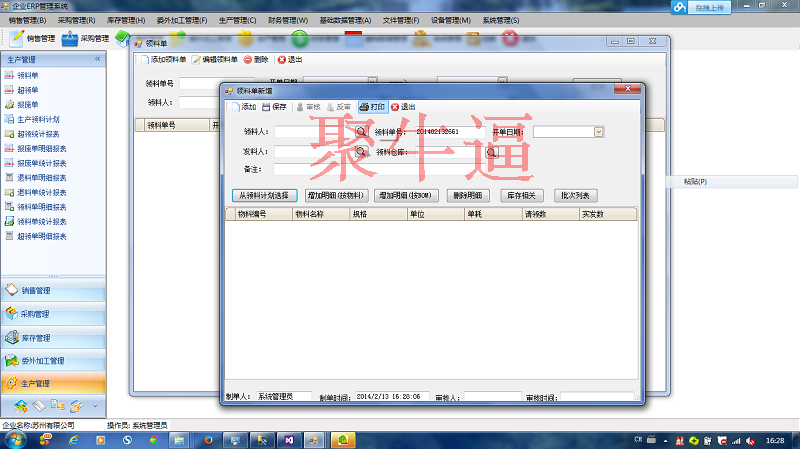The width and height of the screenshot is (800, 449).
Task: Open the 库存管理(H) menu
Action: [x=126, y=20]
